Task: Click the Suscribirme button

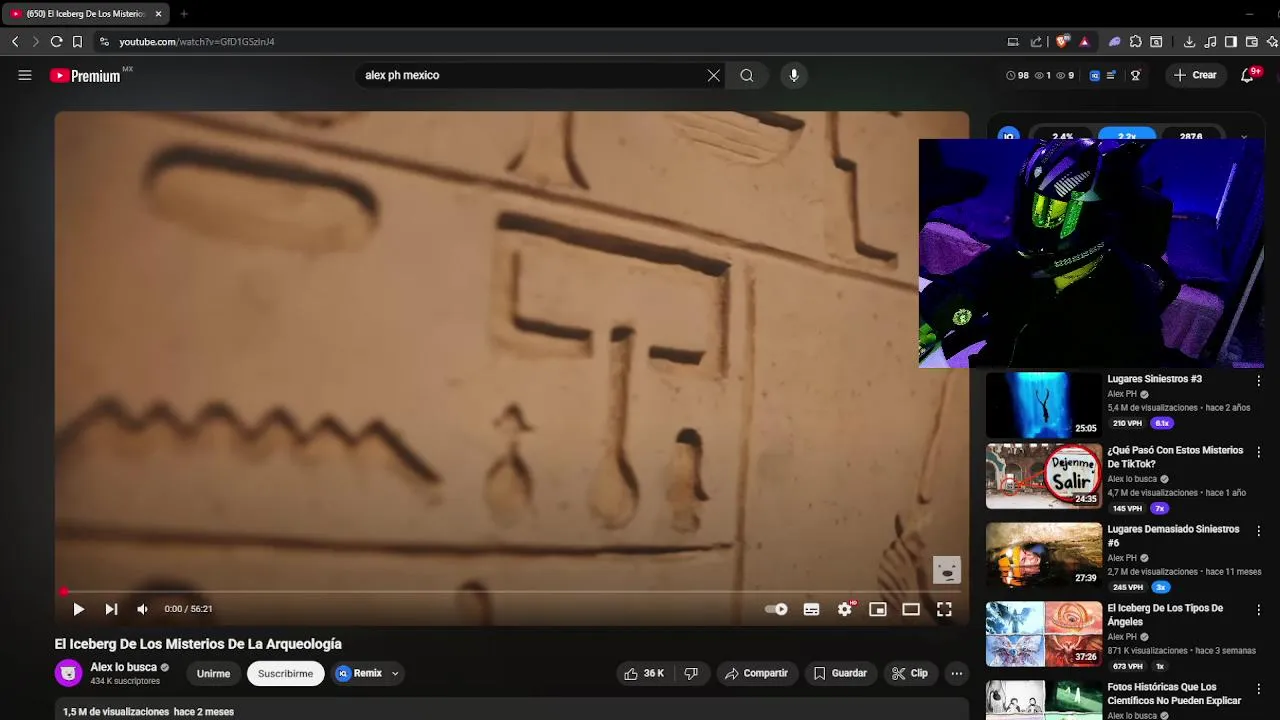Action: click(285, 673)
